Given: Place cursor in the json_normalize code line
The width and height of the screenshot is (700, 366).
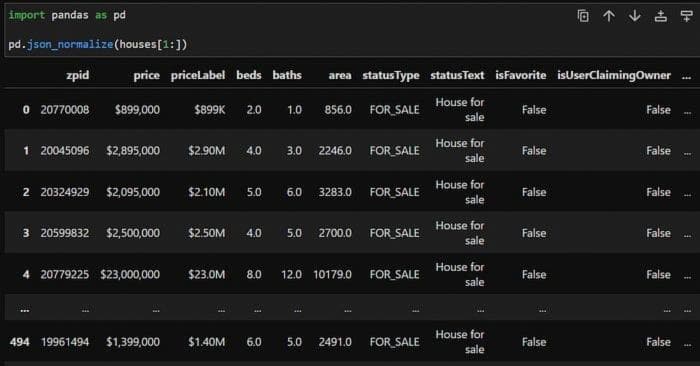Looking at the screenshot, I should [98, 44].
